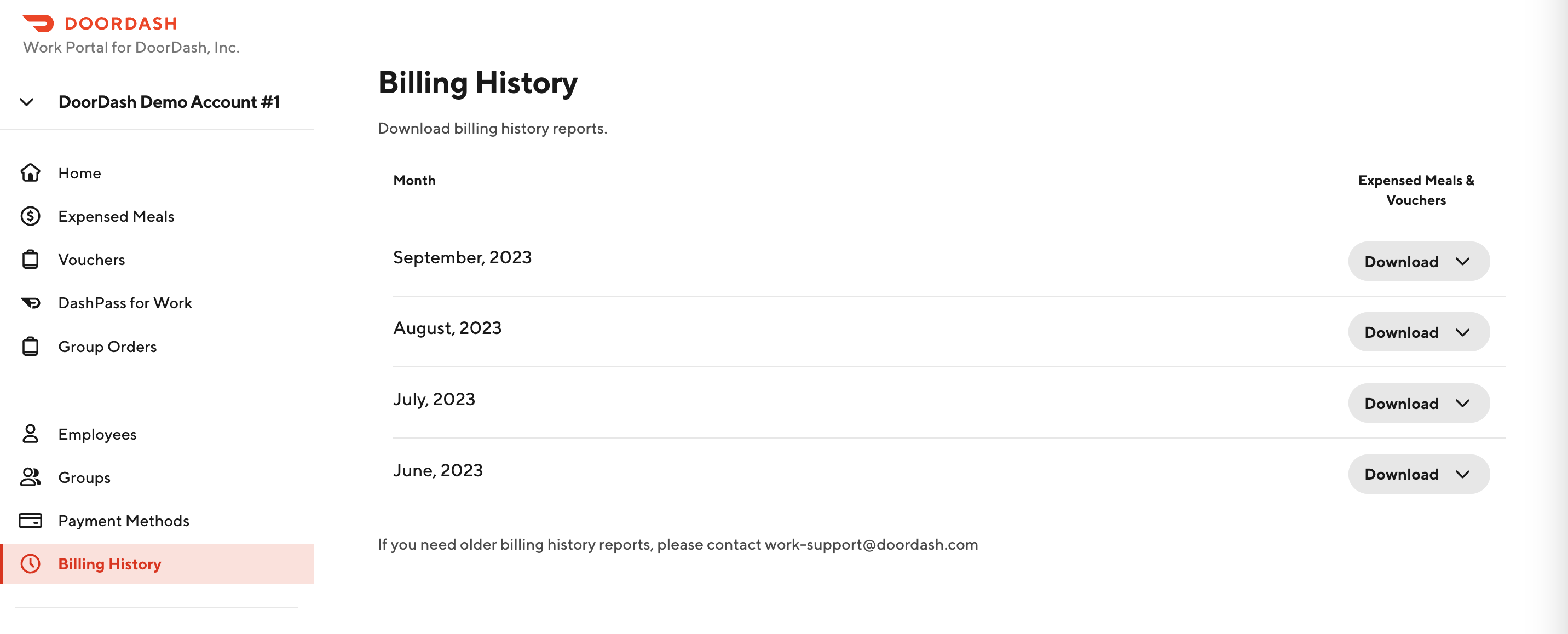Click the Payment Methods card icon
Screen dimensions: 1568x634
pos(31,521)
